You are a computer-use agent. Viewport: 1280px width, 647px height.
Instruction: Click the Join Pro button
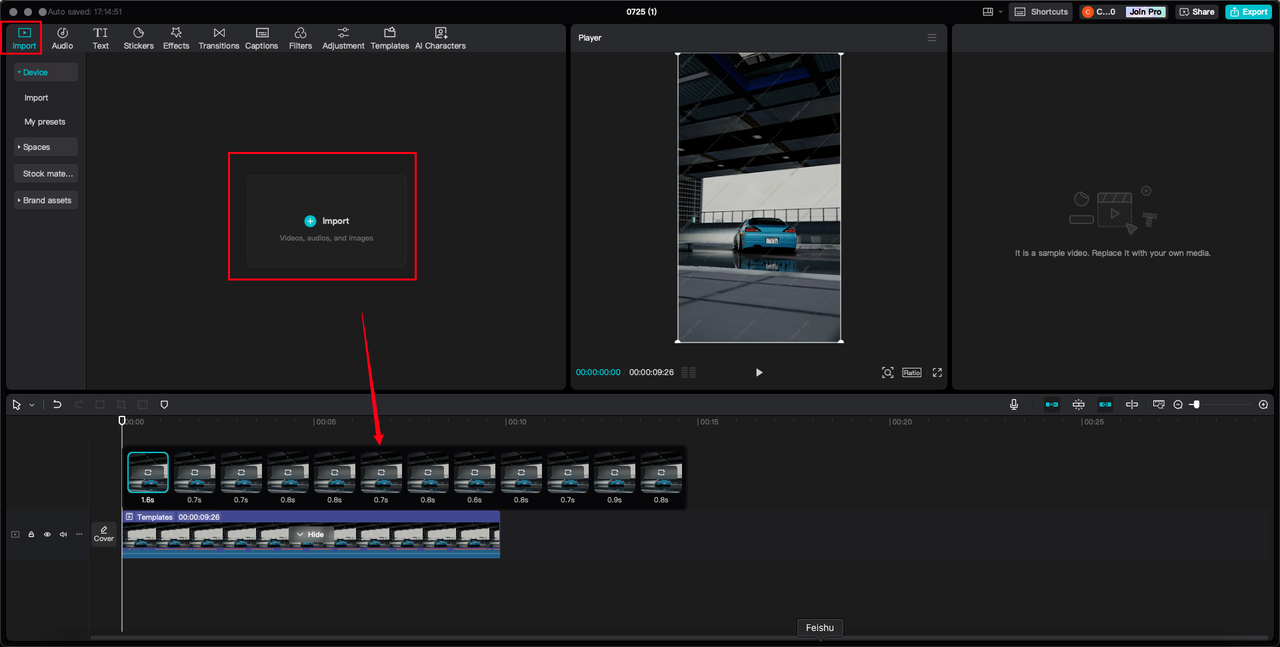point(1144,12)
